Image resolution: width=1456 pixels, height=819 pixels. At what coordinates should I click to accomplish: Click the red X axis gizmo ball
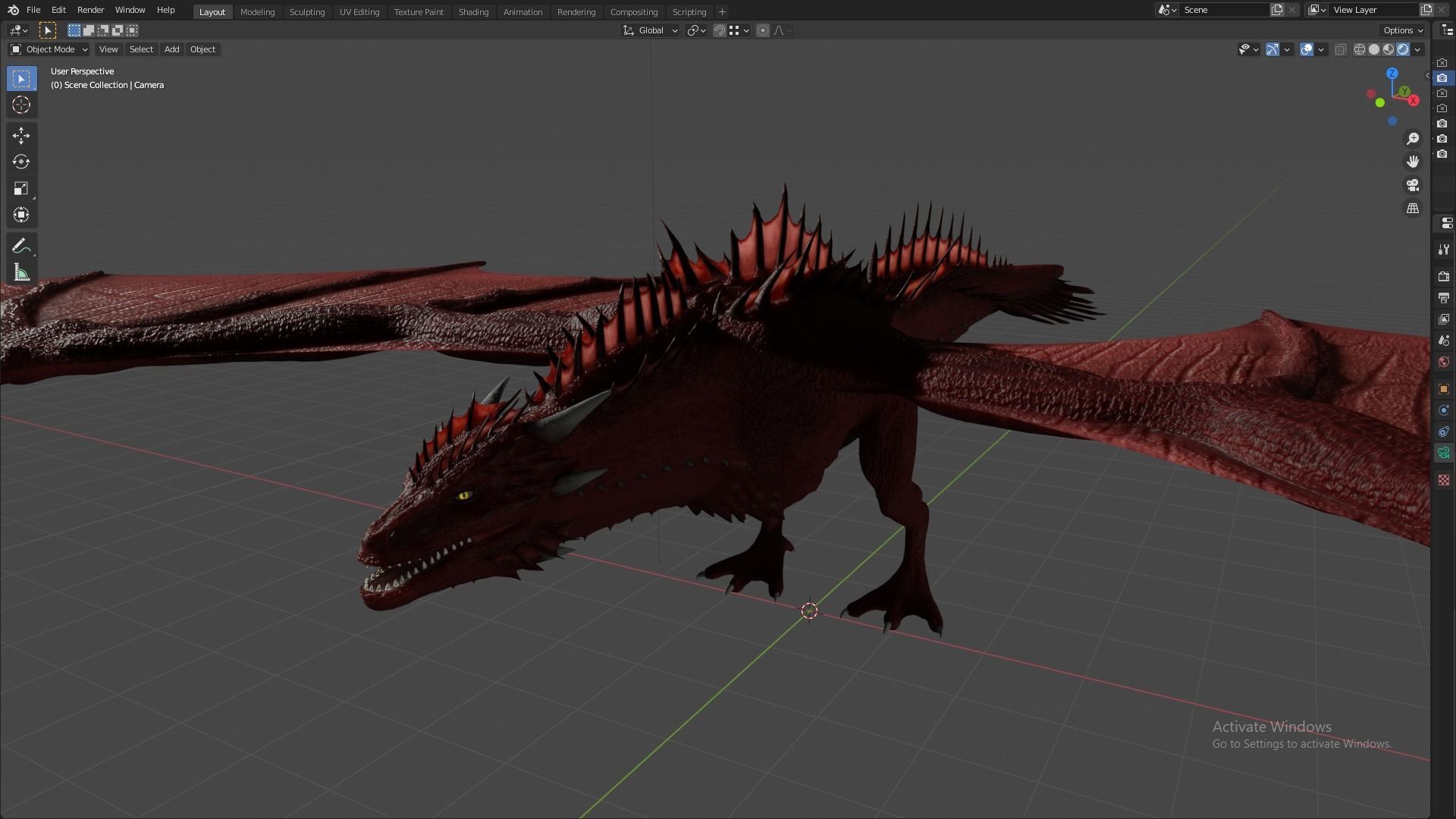1413,101
